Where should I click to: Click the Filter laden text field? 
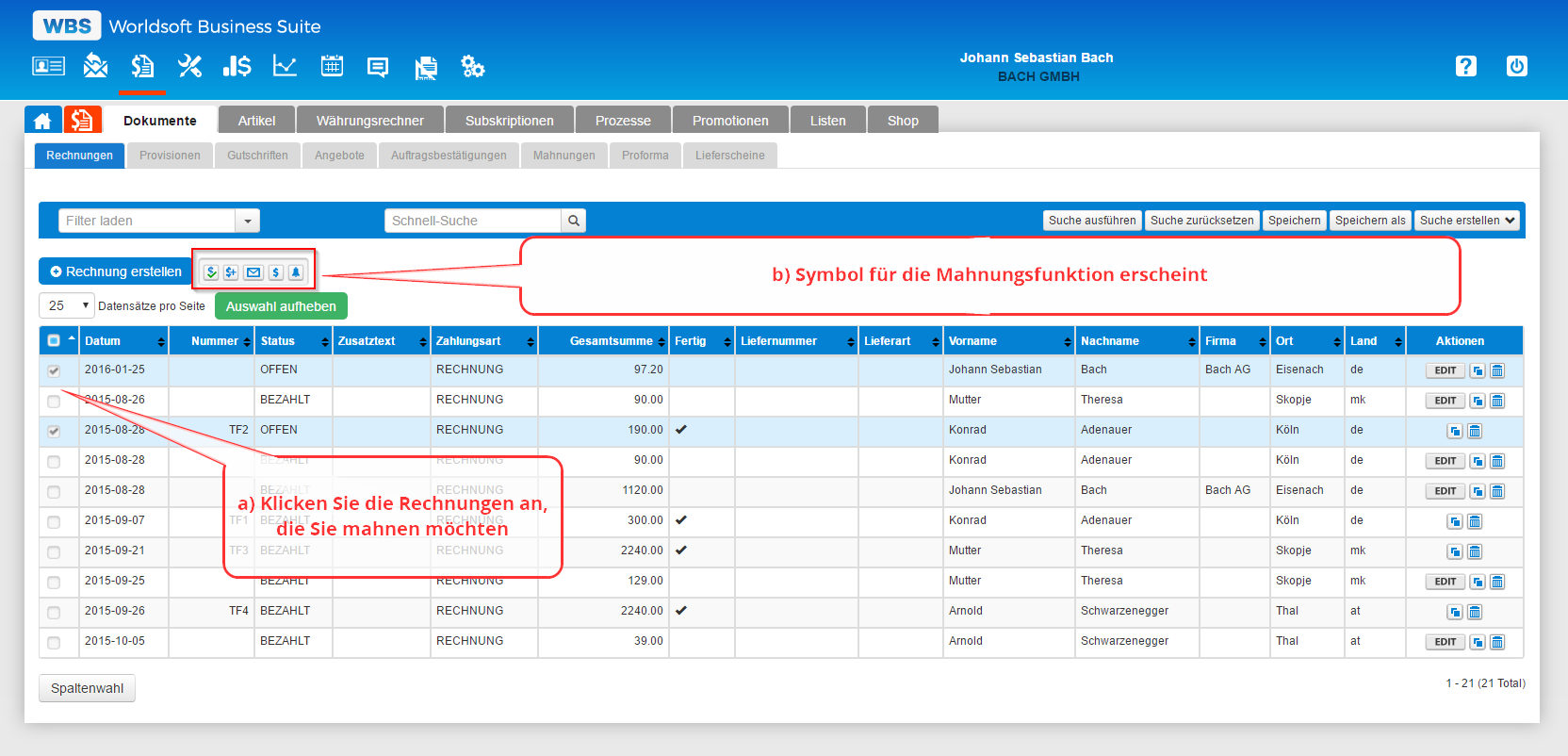click(147, 221)
